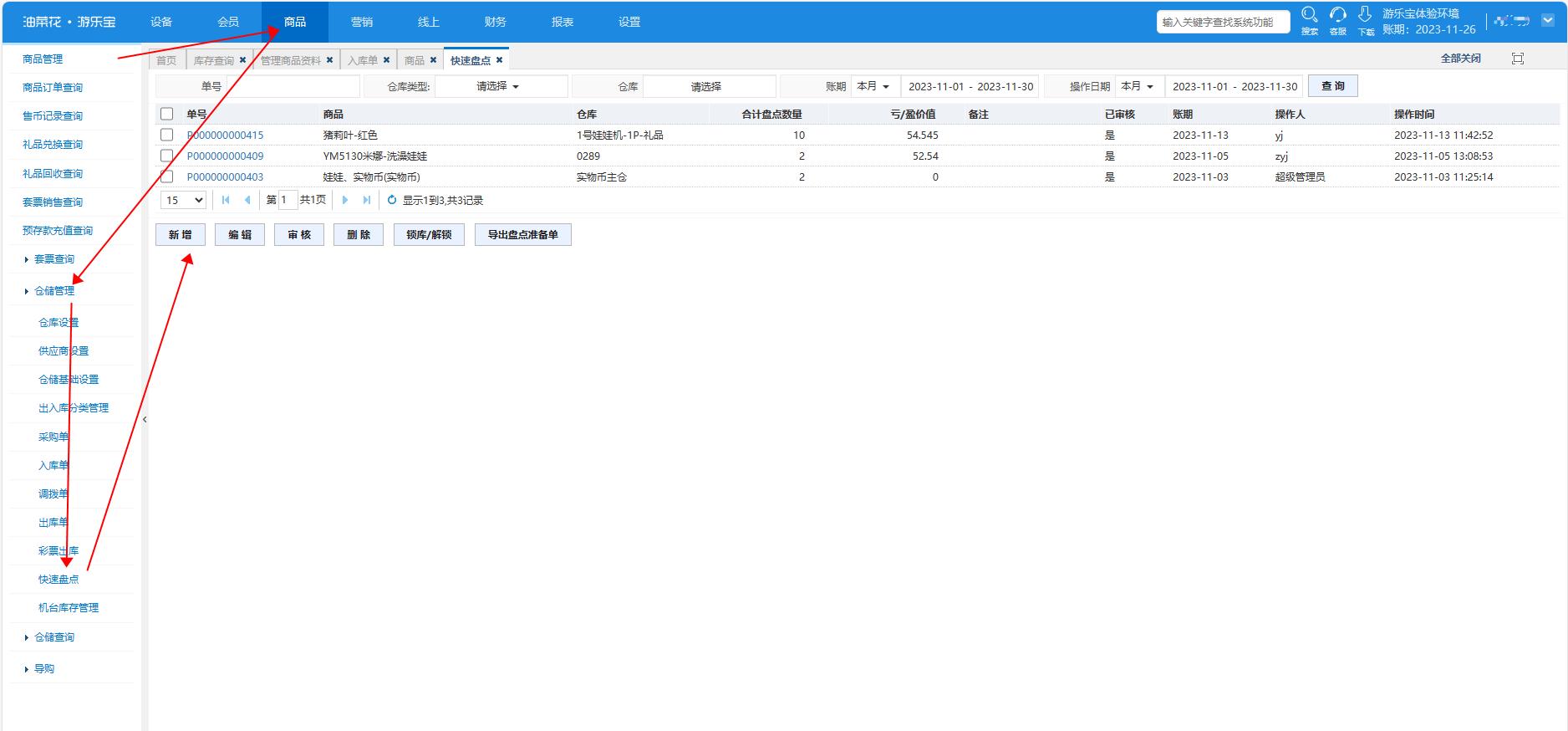Image resolution: width=1568 pixels, height=731 pixels.
Task: Click 全部关闭 to close all tabs
Action: [1460, 58]
